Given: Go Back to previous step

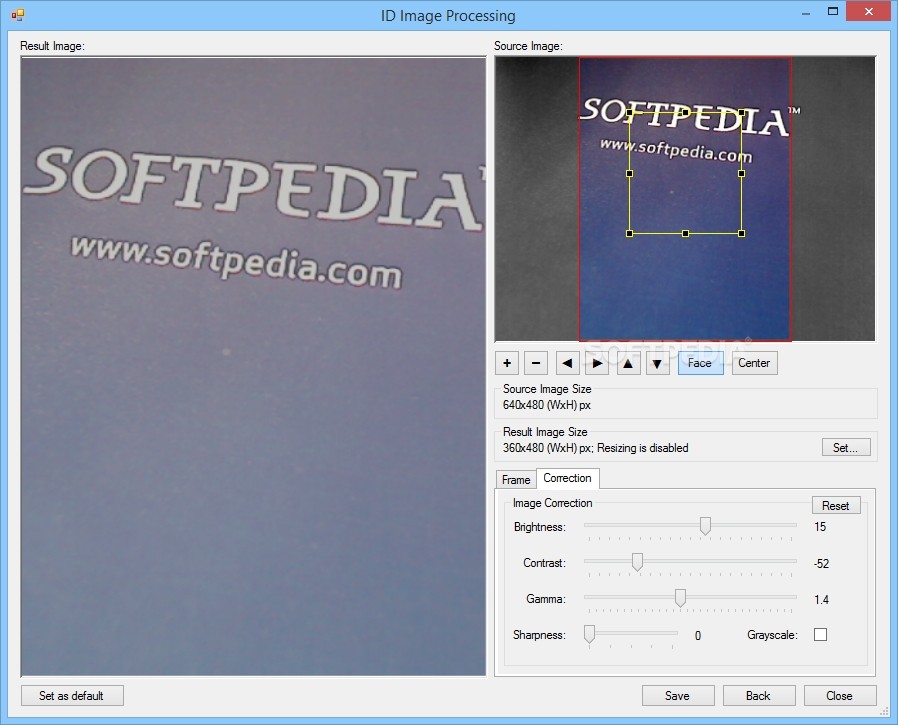Looking at the screenshot, I should (759, 695).
